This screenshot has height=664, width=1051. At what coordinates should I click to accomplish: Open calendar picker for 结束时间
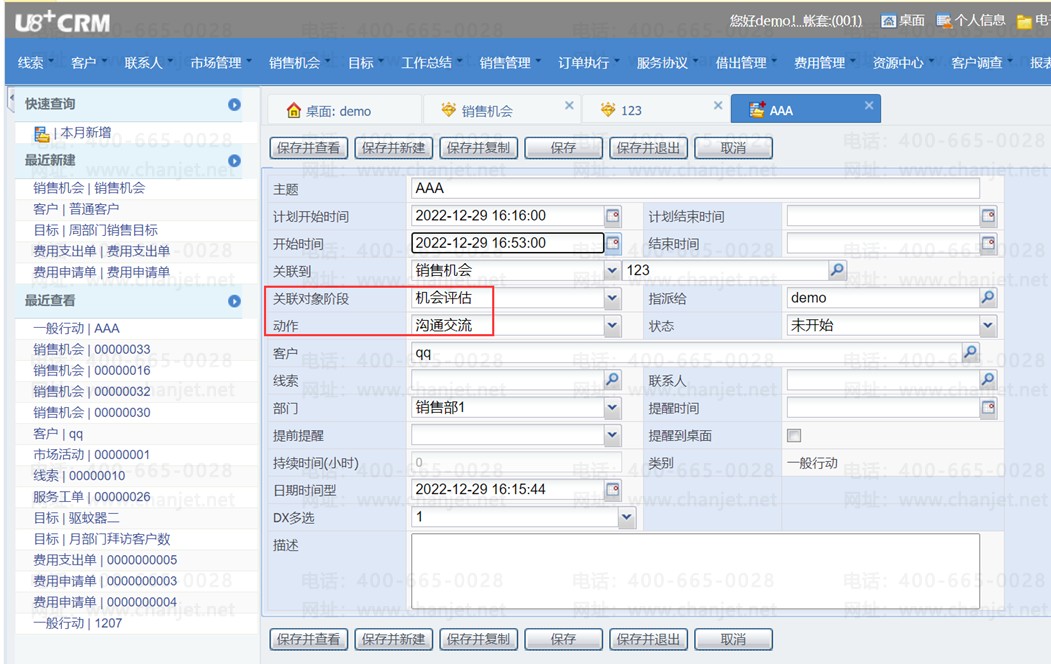988,243
